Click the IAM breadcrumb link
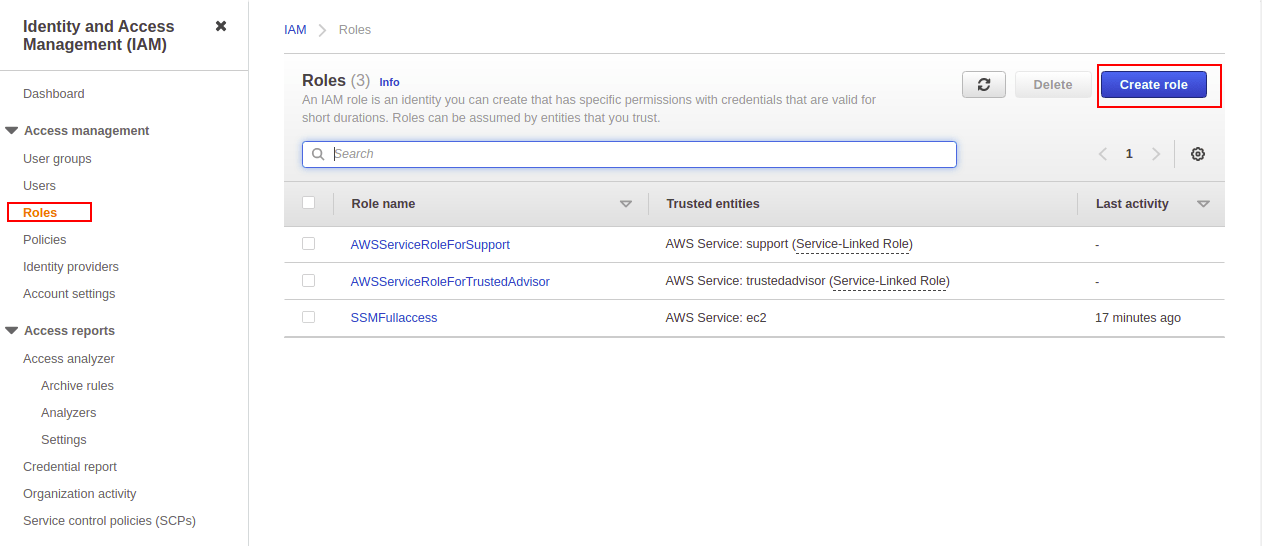The height and width of the screenshot is (546, 1262). [295, 30]
